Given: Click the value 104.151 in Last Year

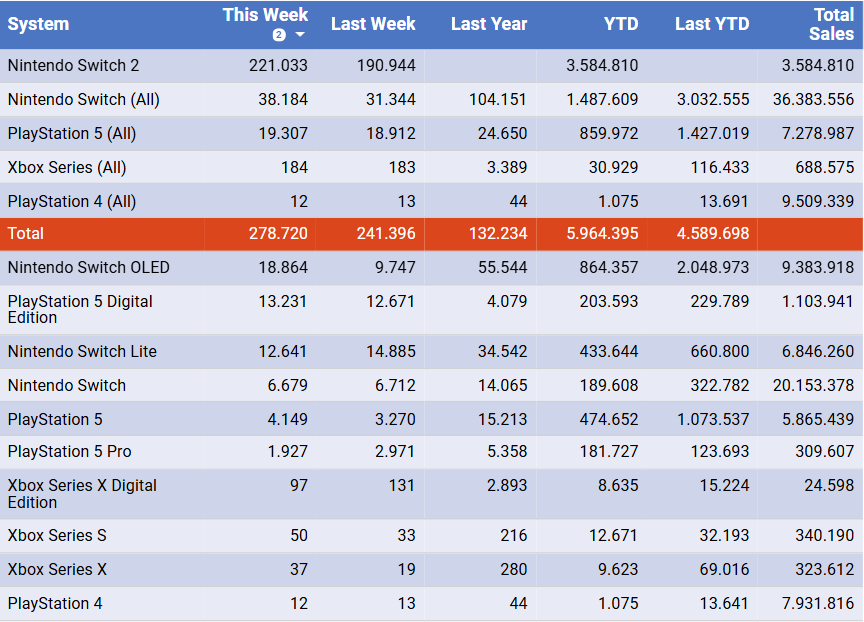Looking at the screenshot, I should coord(498,100).
